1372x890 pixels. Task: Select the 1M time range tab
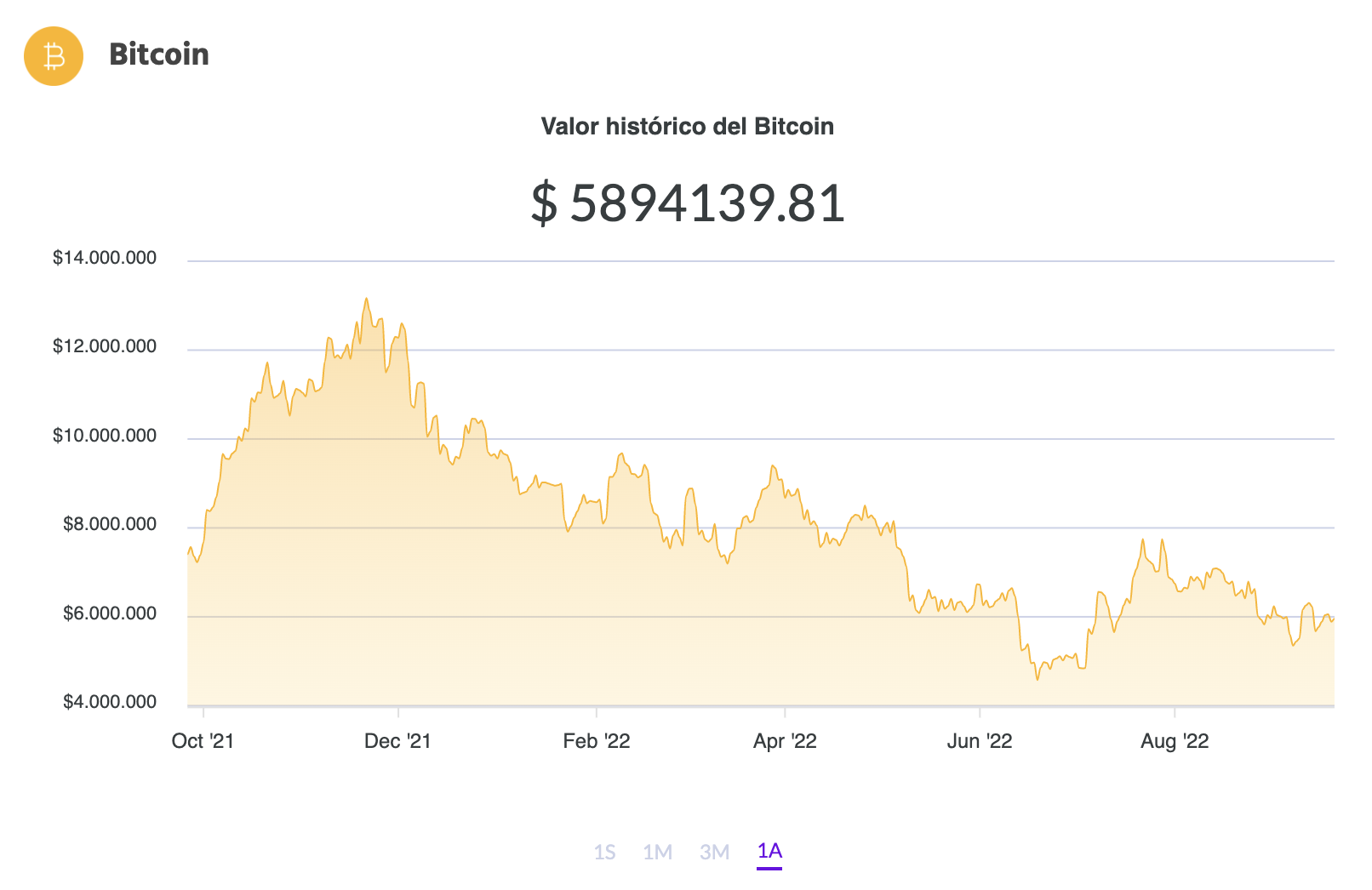coord(657,852)
